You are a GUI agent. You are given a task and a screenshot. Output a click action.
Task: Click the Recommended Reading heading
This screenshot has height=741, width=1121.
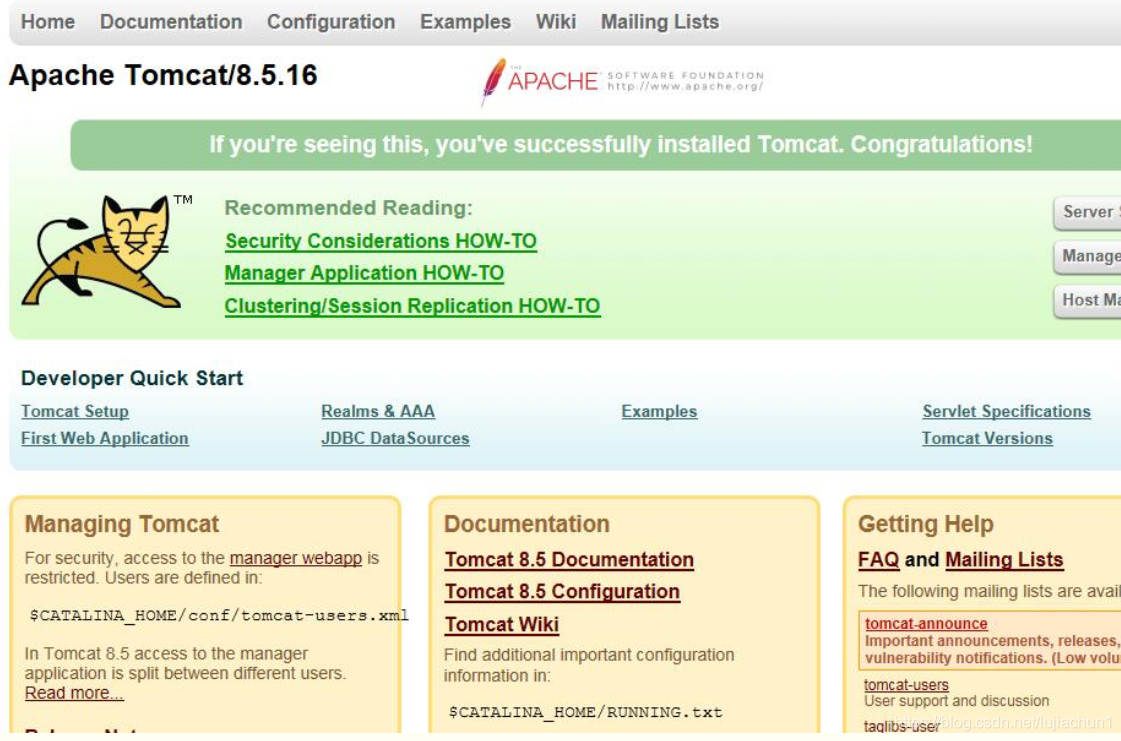click(349, 208)
